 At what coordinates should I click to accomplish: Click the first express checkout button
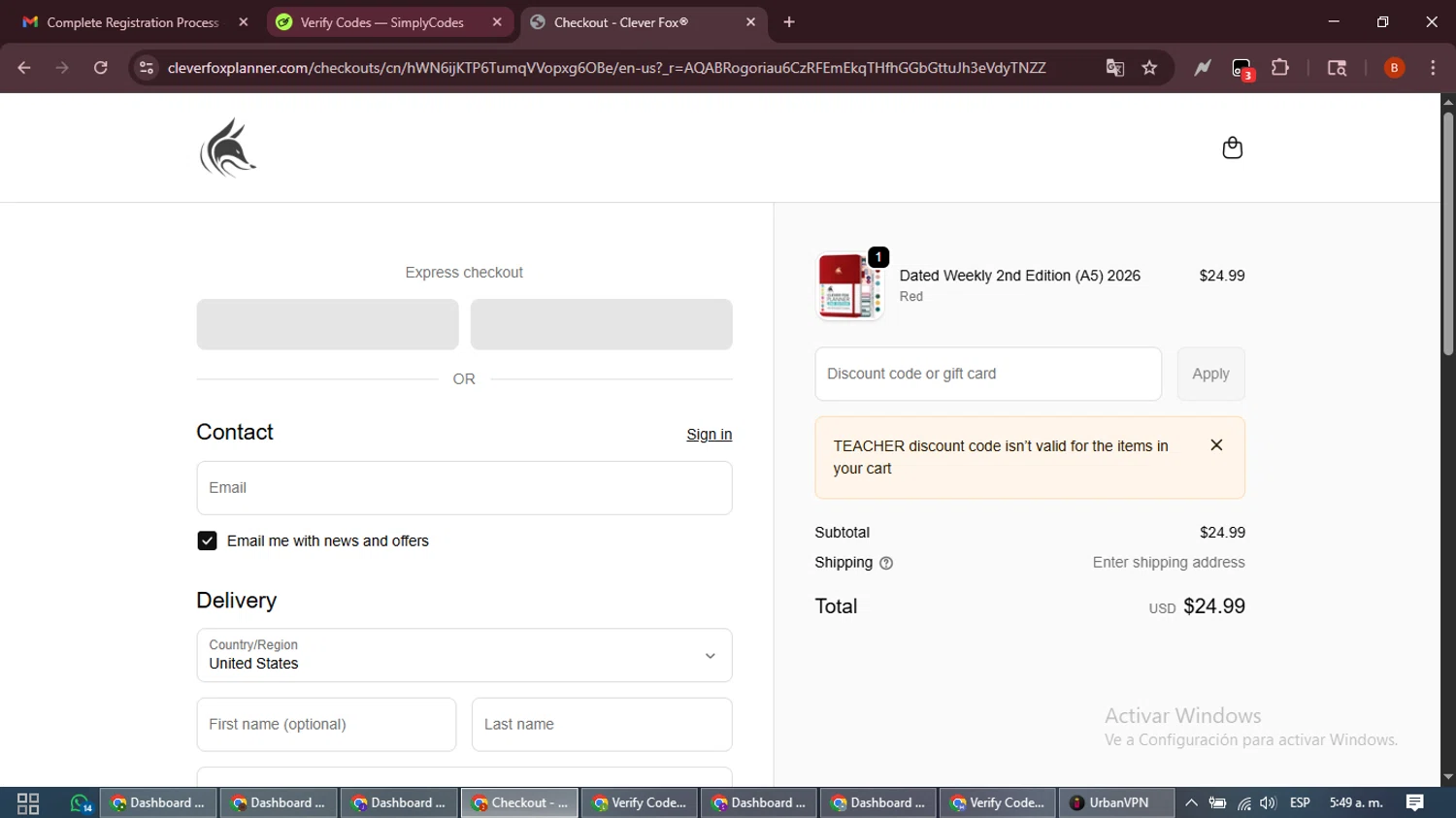pos(327,324)
